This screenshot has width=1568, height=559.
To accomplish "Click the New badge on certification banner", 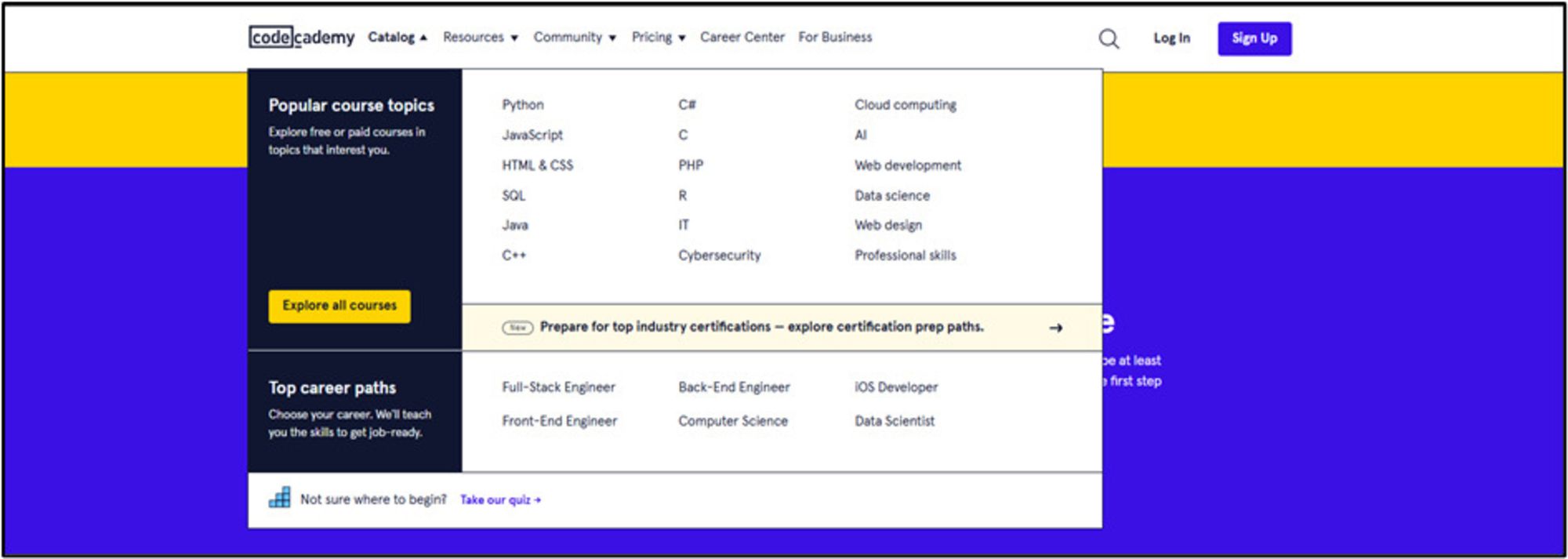I will pyautogui.click(x=517, y=328).
